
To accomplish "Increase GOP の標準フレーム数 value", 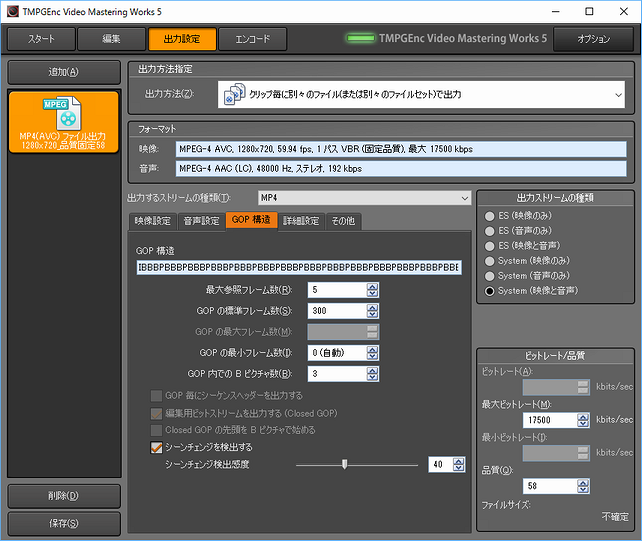I will (372, 308).
